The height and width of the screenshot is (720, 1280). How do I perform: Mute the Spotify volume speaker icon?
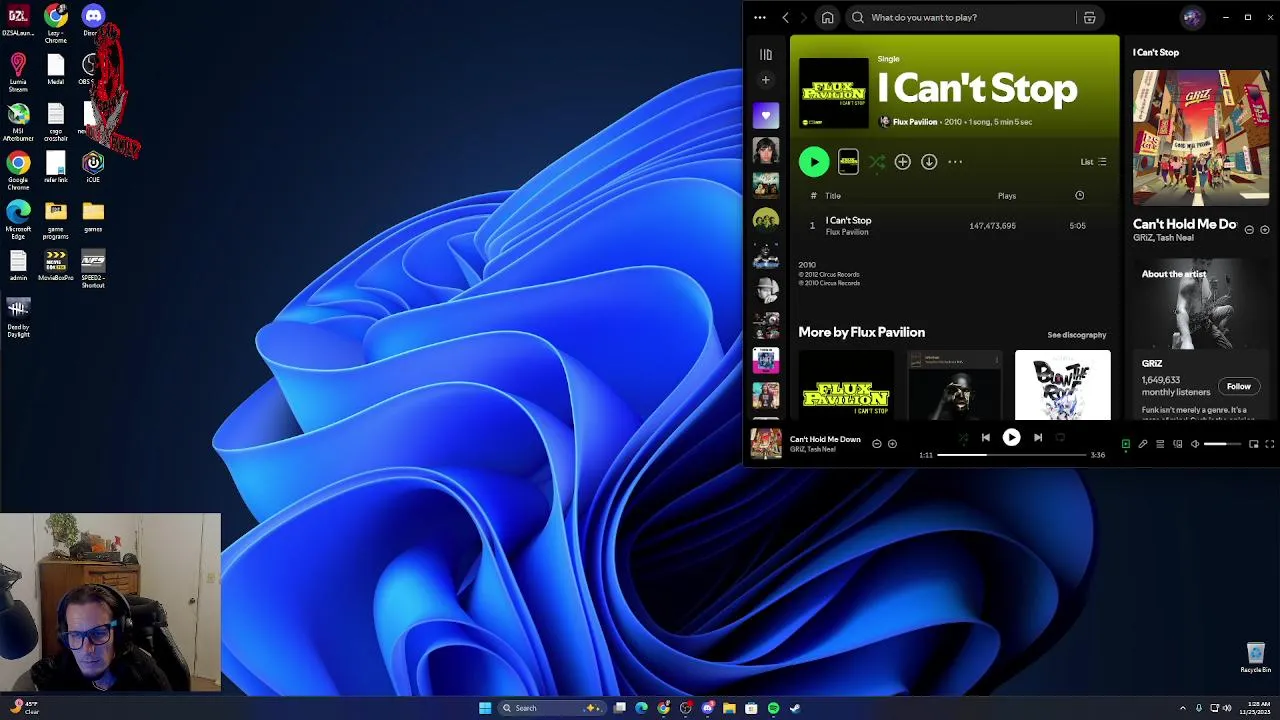tap(1195, 444)
